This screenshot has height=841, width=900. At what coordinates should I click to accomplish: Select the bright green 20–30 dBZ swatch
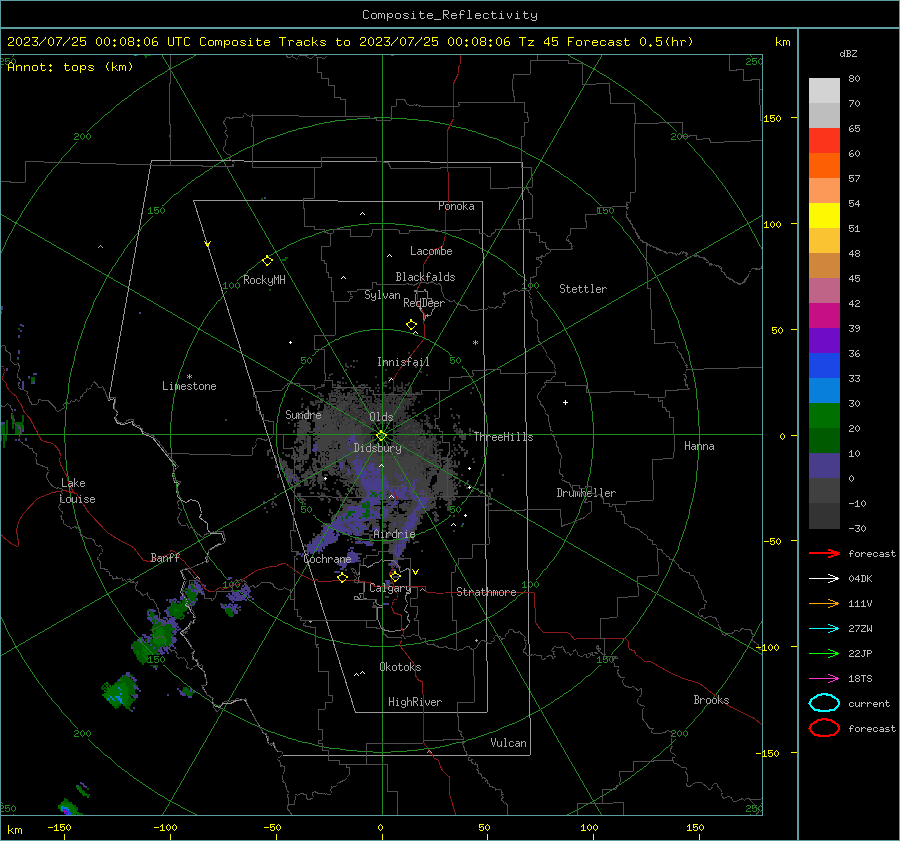(x=824, y=416)
